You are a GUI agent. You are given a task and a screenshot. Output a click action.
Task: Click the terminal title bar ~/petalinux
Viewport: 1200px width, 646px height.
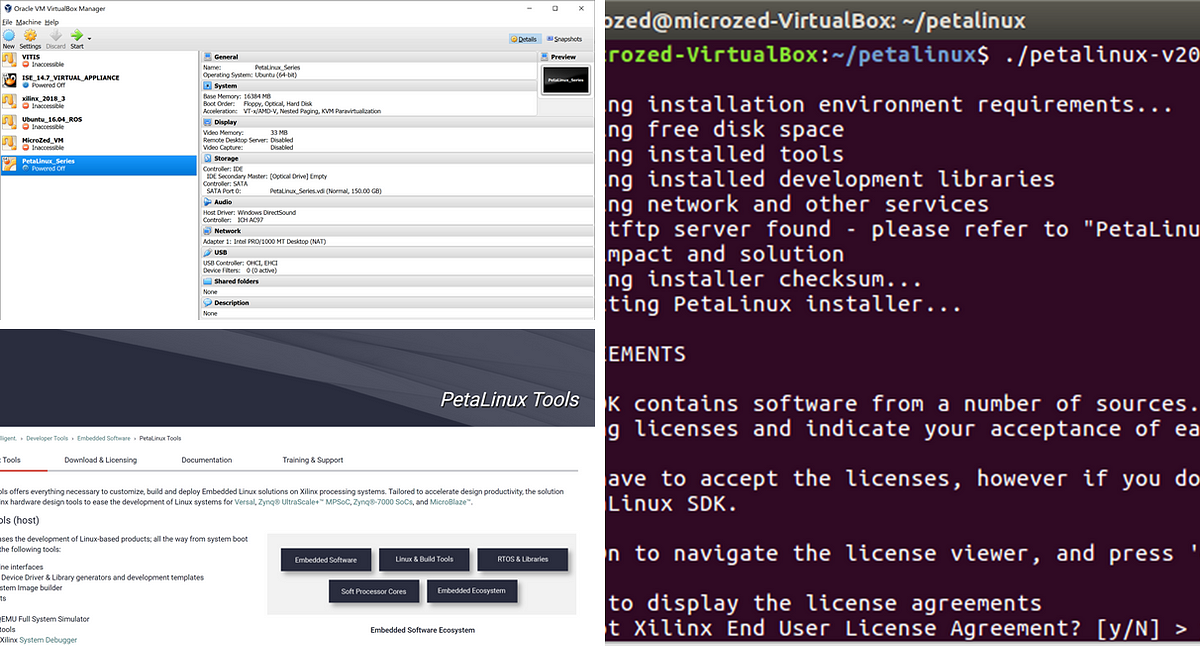(903, 18)
